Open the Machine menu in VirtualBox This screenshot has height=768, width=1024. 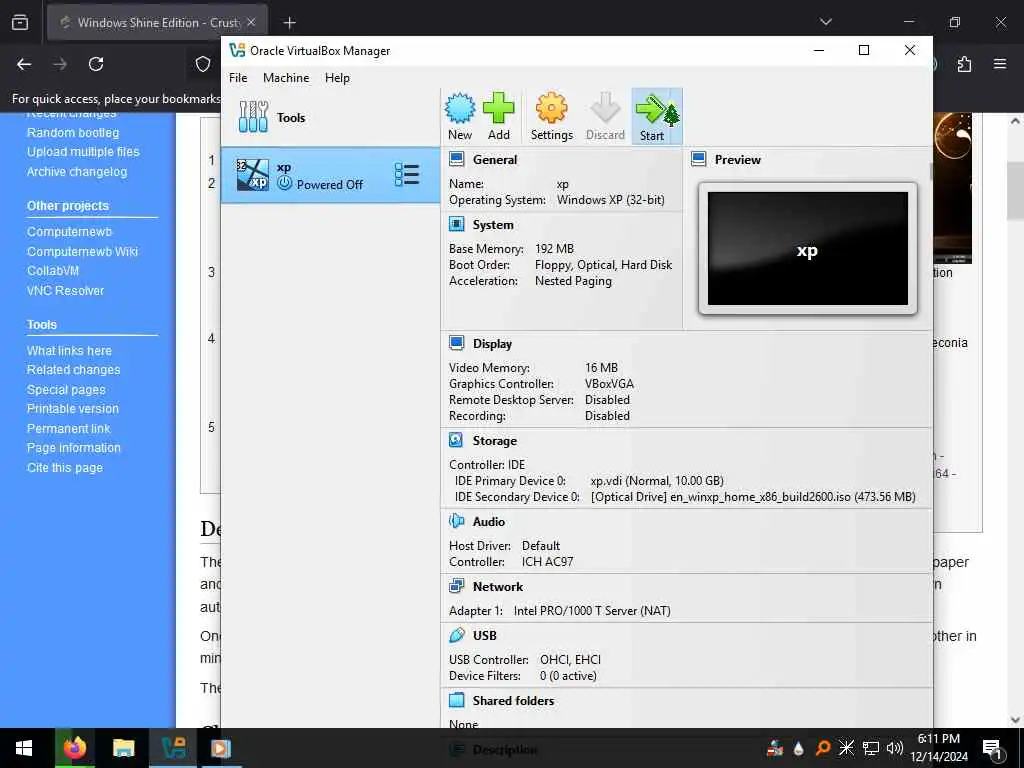coord(286,78)
